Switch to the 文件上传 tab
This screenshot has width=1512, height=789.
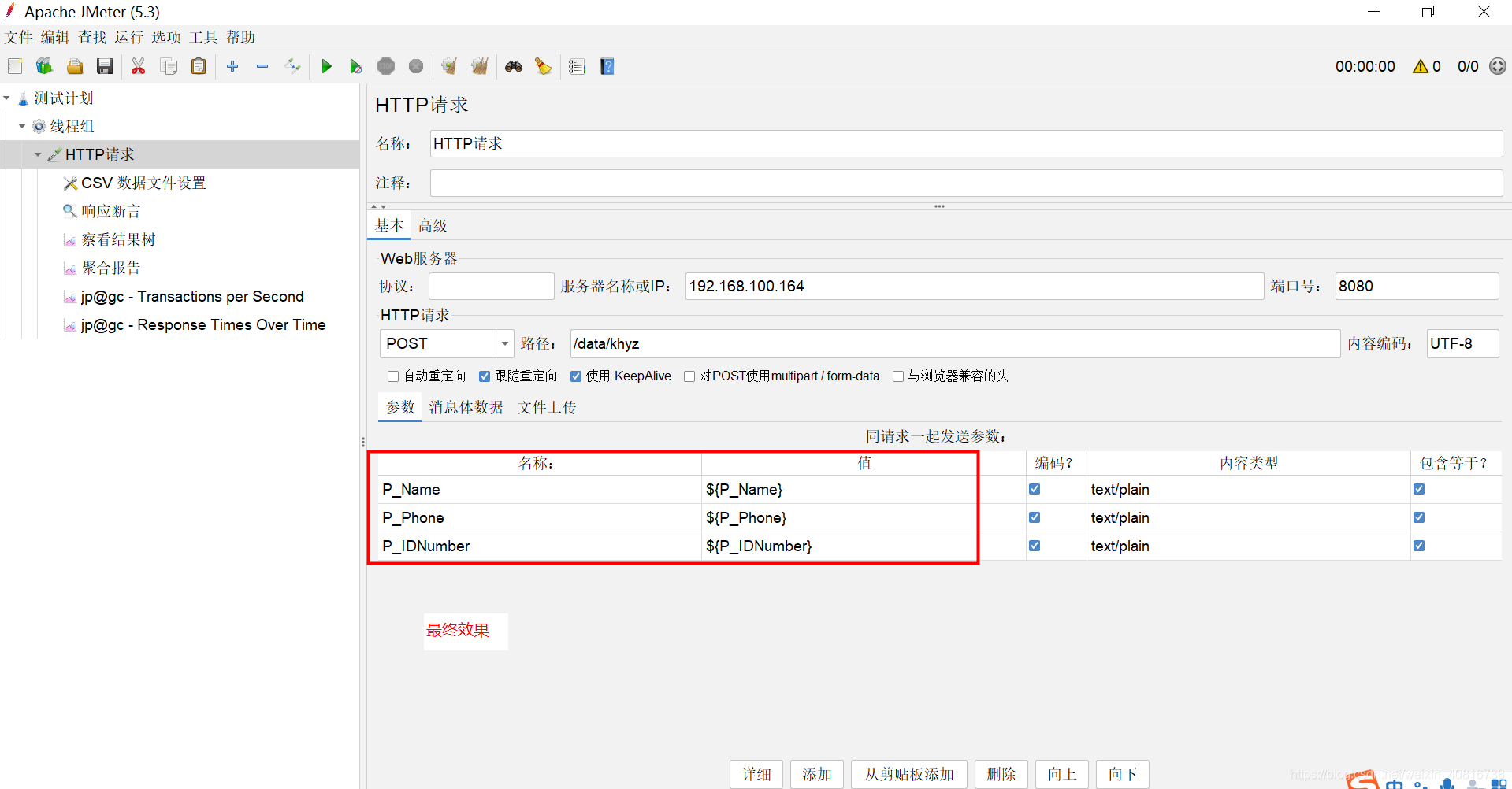pos(548,407)
